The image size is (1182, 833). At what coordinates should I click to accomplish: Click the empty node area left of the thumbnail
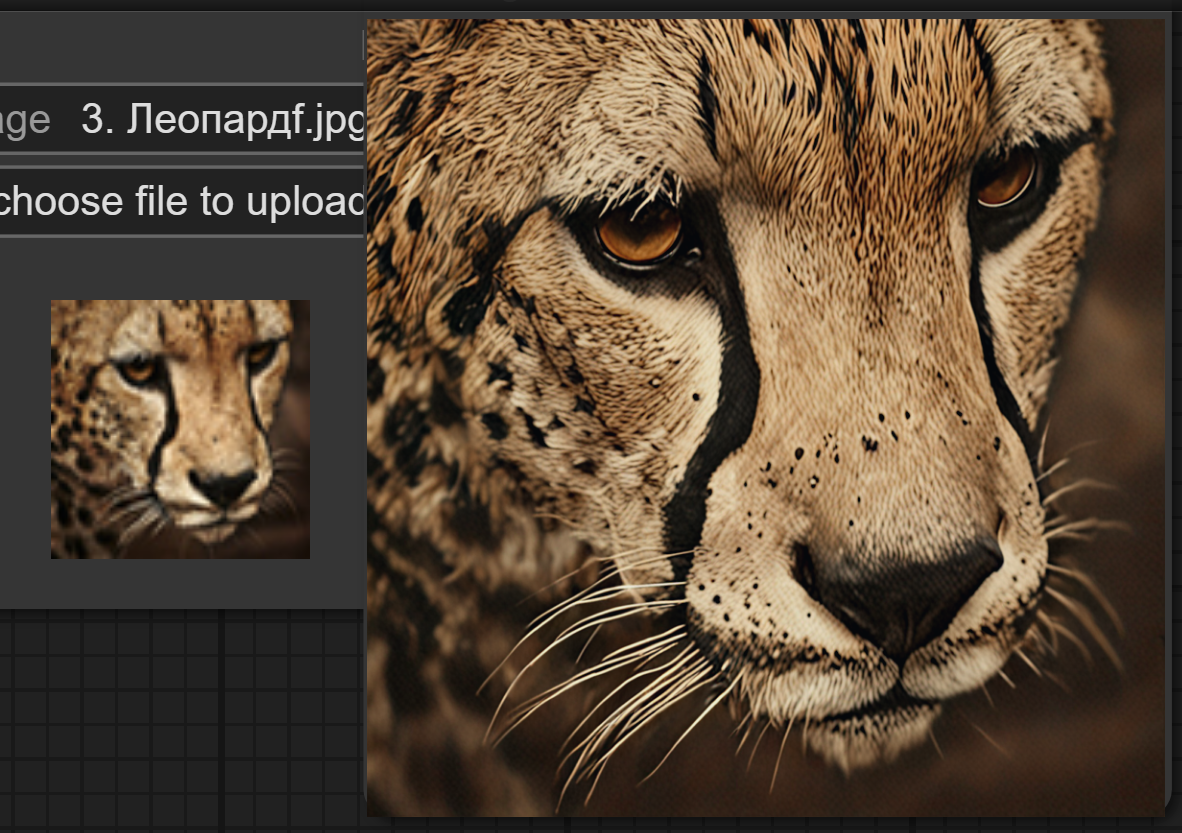pos(25,430)
